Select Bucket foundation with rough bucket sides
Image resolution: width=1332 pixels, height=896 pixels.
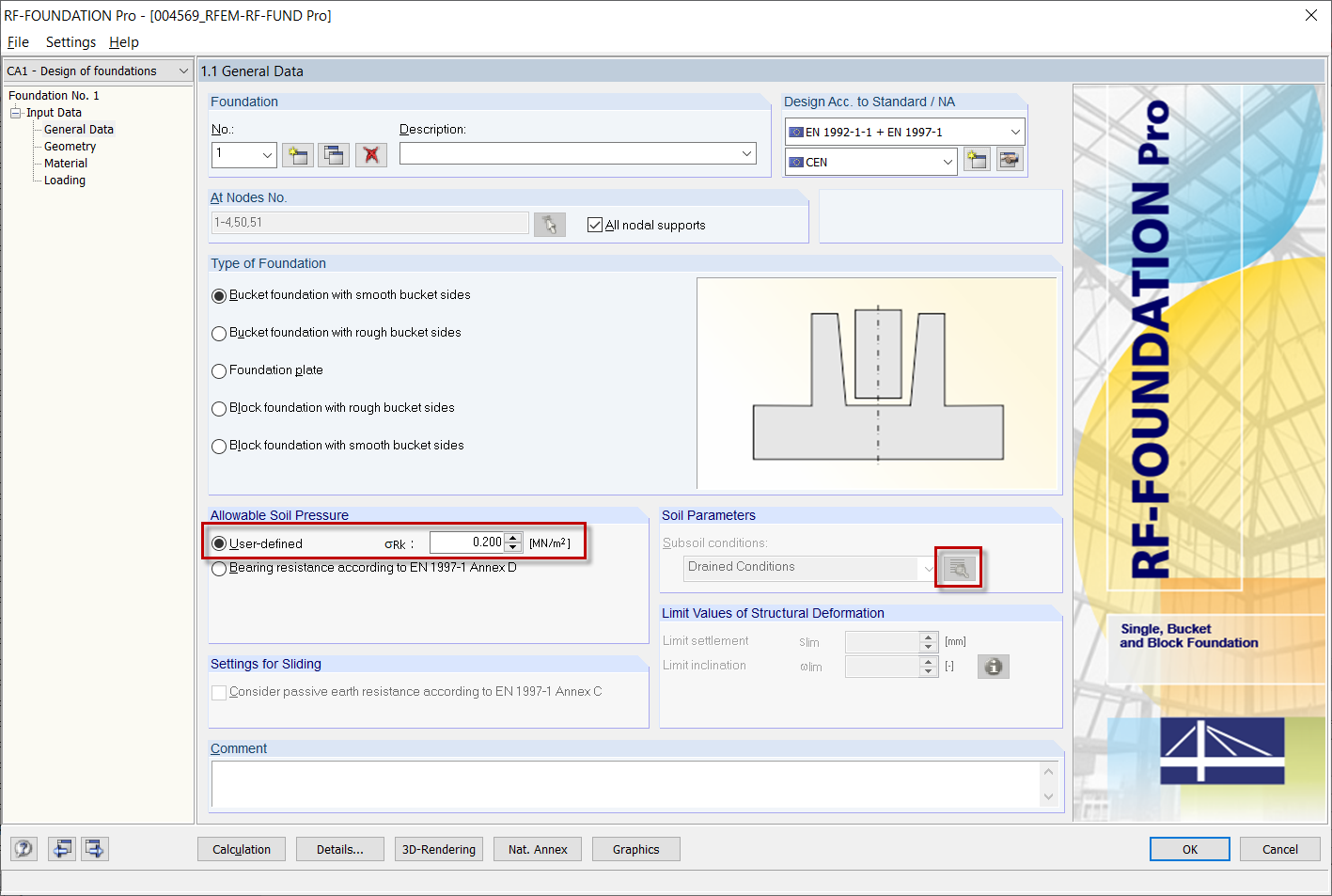click(219, 333)
